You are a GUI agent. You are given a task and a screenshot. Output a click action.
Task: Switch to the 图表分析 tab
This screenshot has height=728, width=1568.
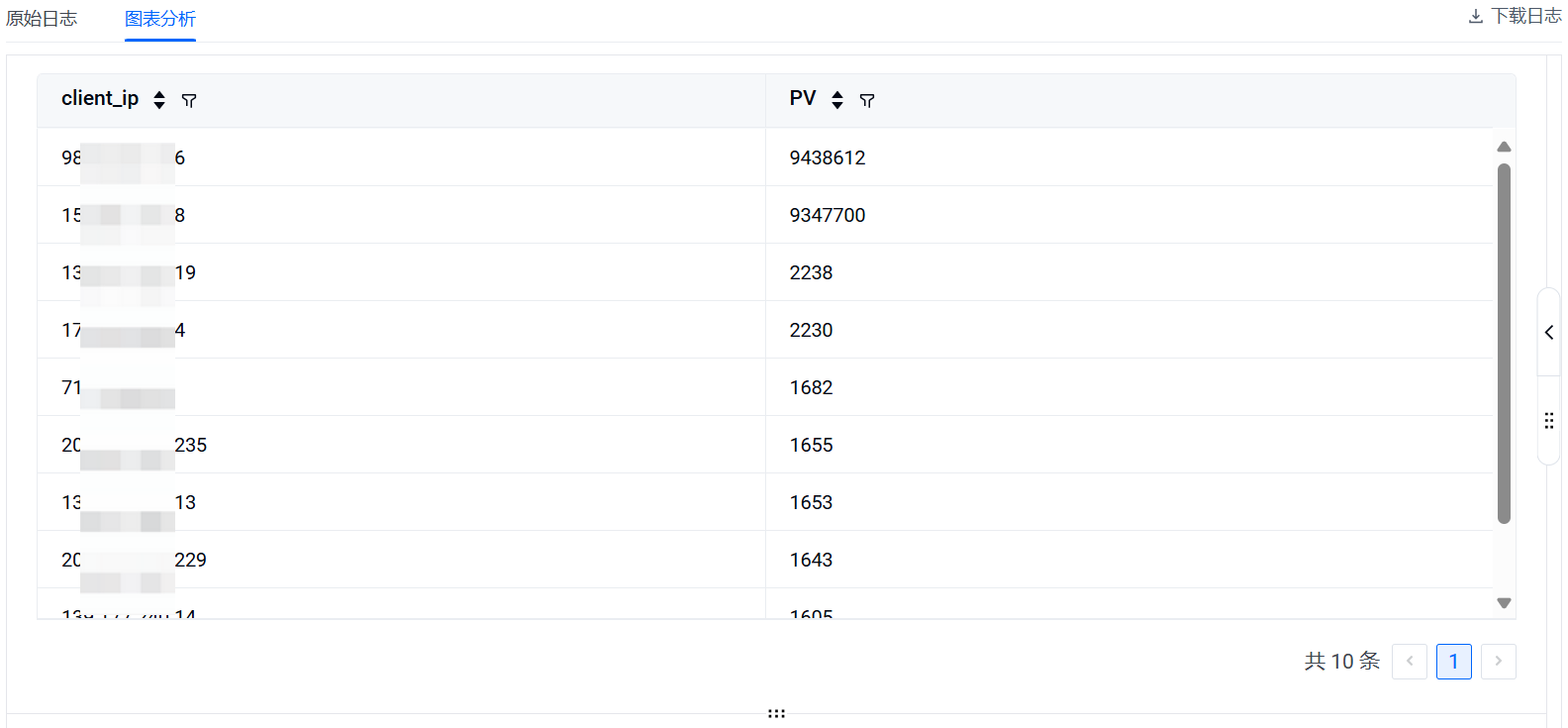(x=160, y=19)
